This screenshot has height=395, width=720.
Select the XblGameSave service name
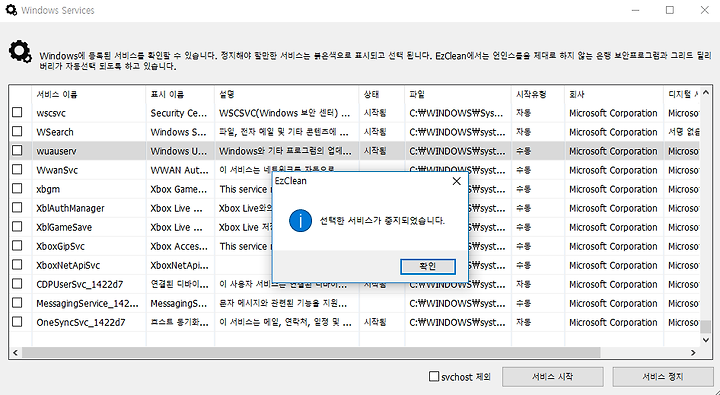pos(64,227)
